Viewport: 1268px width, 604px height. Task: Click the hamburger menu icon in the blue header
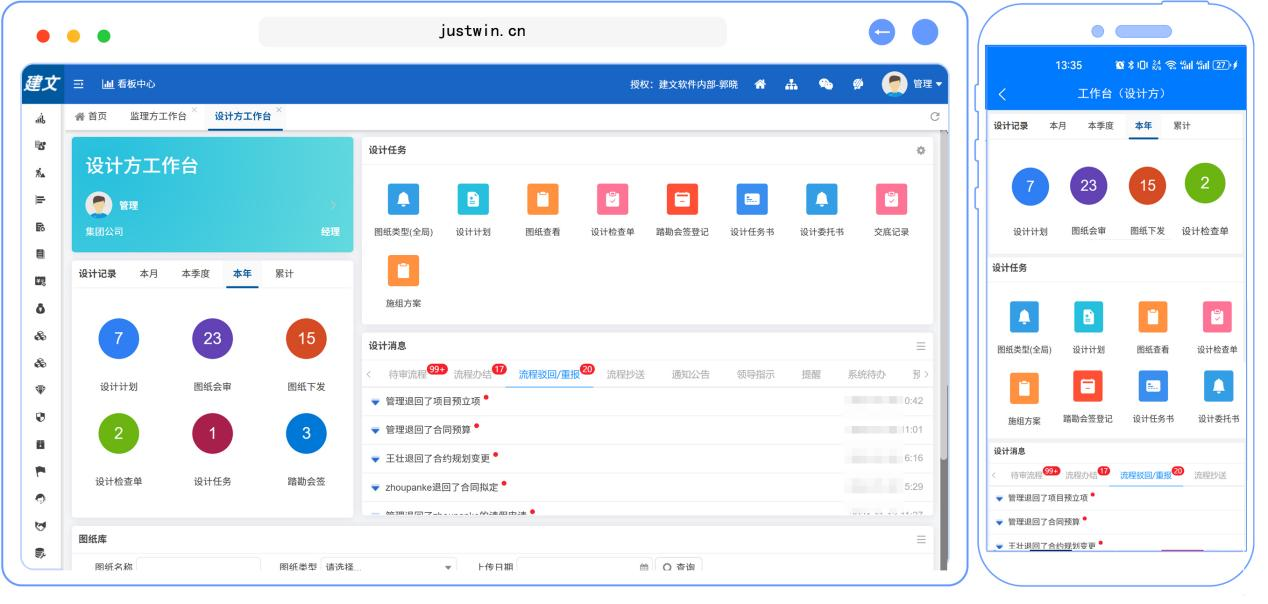(x=77, y=84)
